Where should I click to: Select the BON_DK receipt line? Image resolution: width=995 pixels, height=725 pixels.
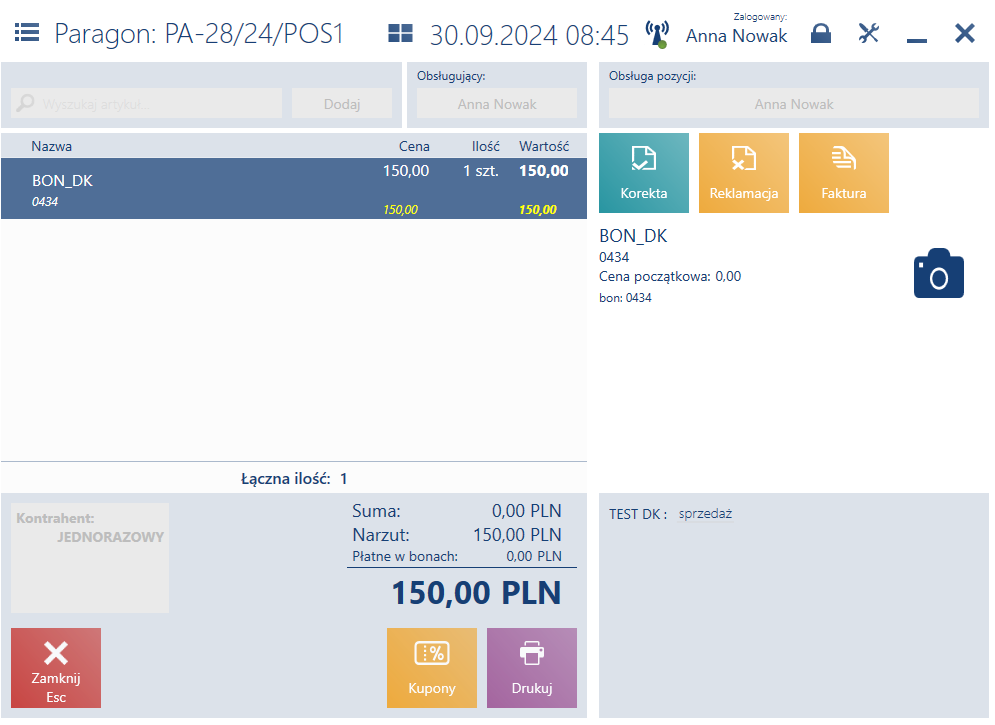pyautogui.click(x=294, y=188)
